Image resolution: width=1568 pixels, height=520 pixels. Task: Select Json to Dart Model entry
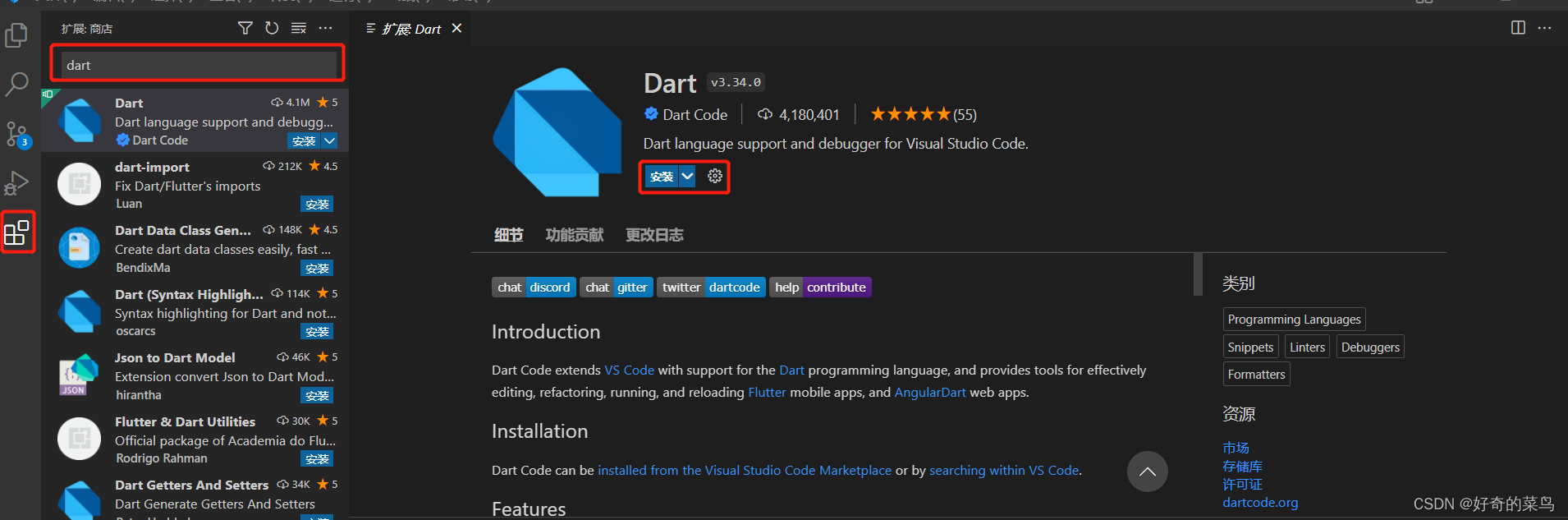(x=195, y=375)
